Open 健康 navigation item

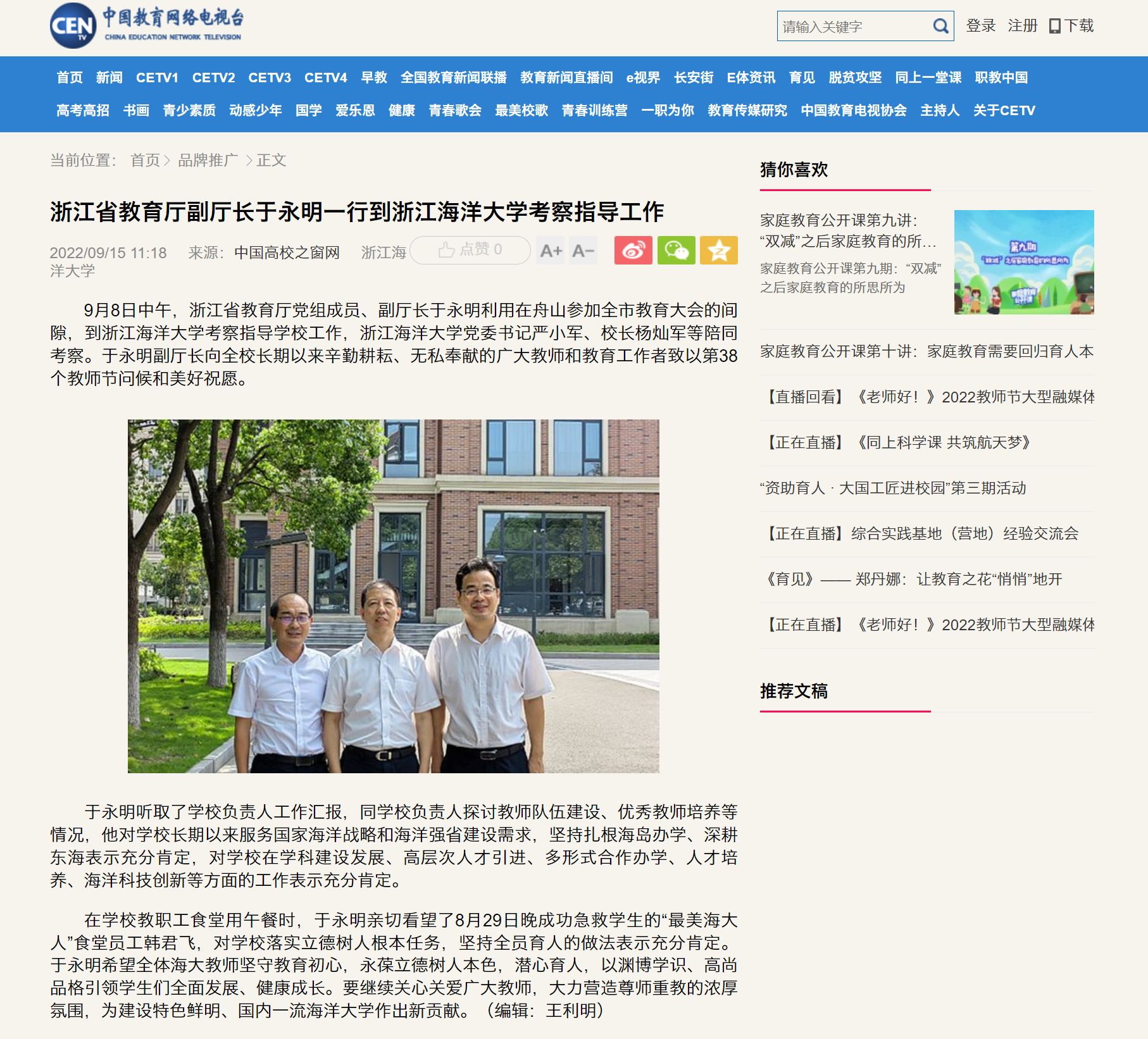tap(402, 110)
